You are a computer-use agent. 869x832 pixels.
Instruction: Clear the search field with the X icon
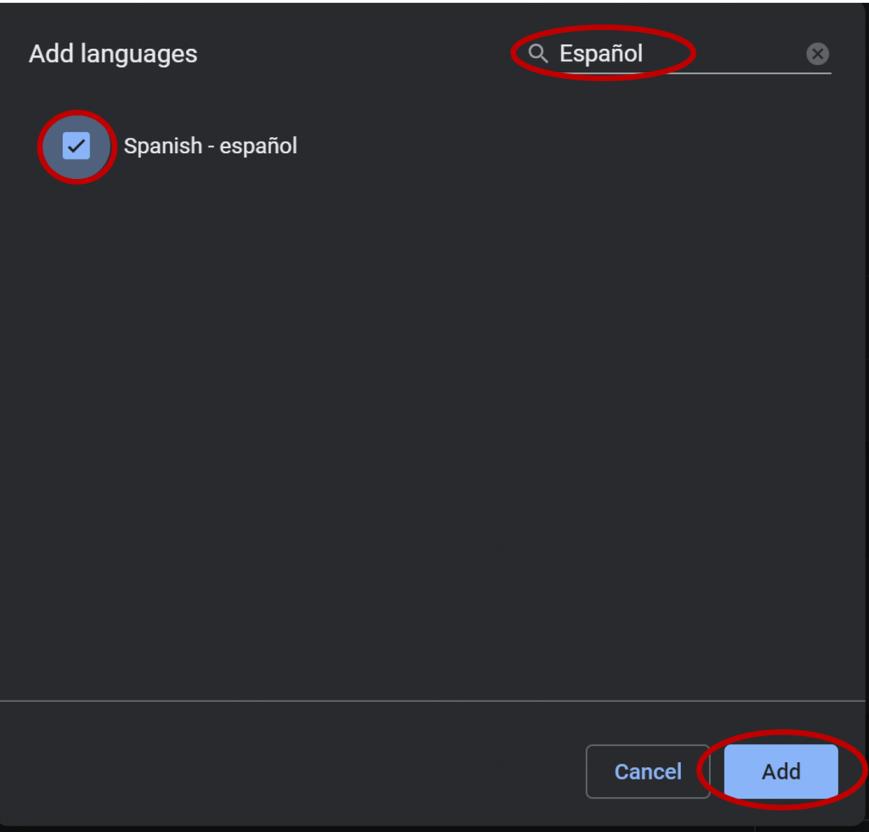pos(817,54)
